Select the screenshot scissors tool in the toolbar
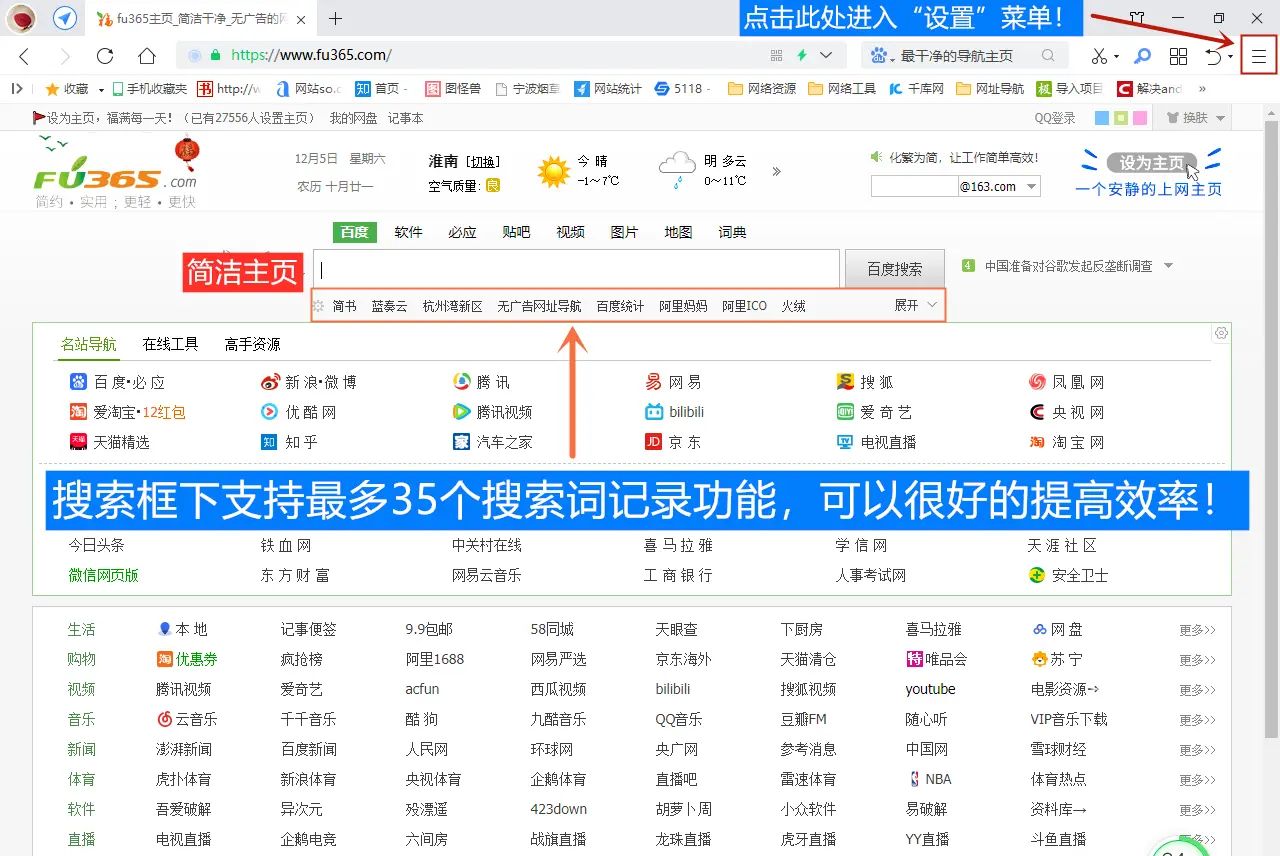Screen dimensions: 1280x856 [1098, 56]
